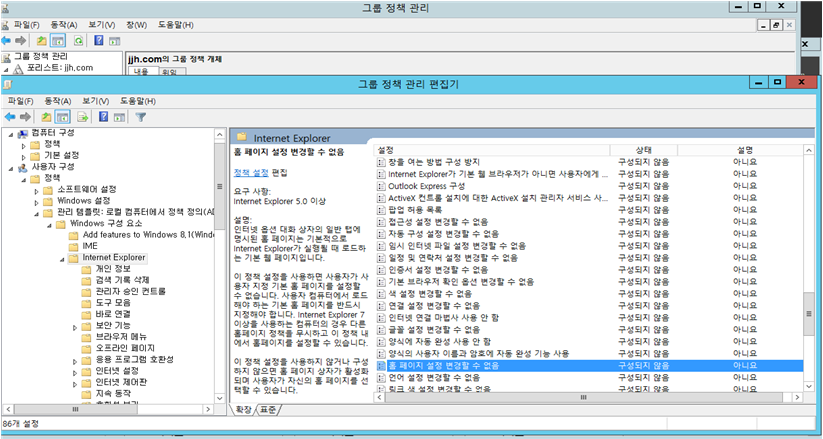Click the Up folder icon in the 그룹 정책 관리 toolbar
Image resolution: width=823 pixels, height=439 pixels.
click(x=41, y=40)
